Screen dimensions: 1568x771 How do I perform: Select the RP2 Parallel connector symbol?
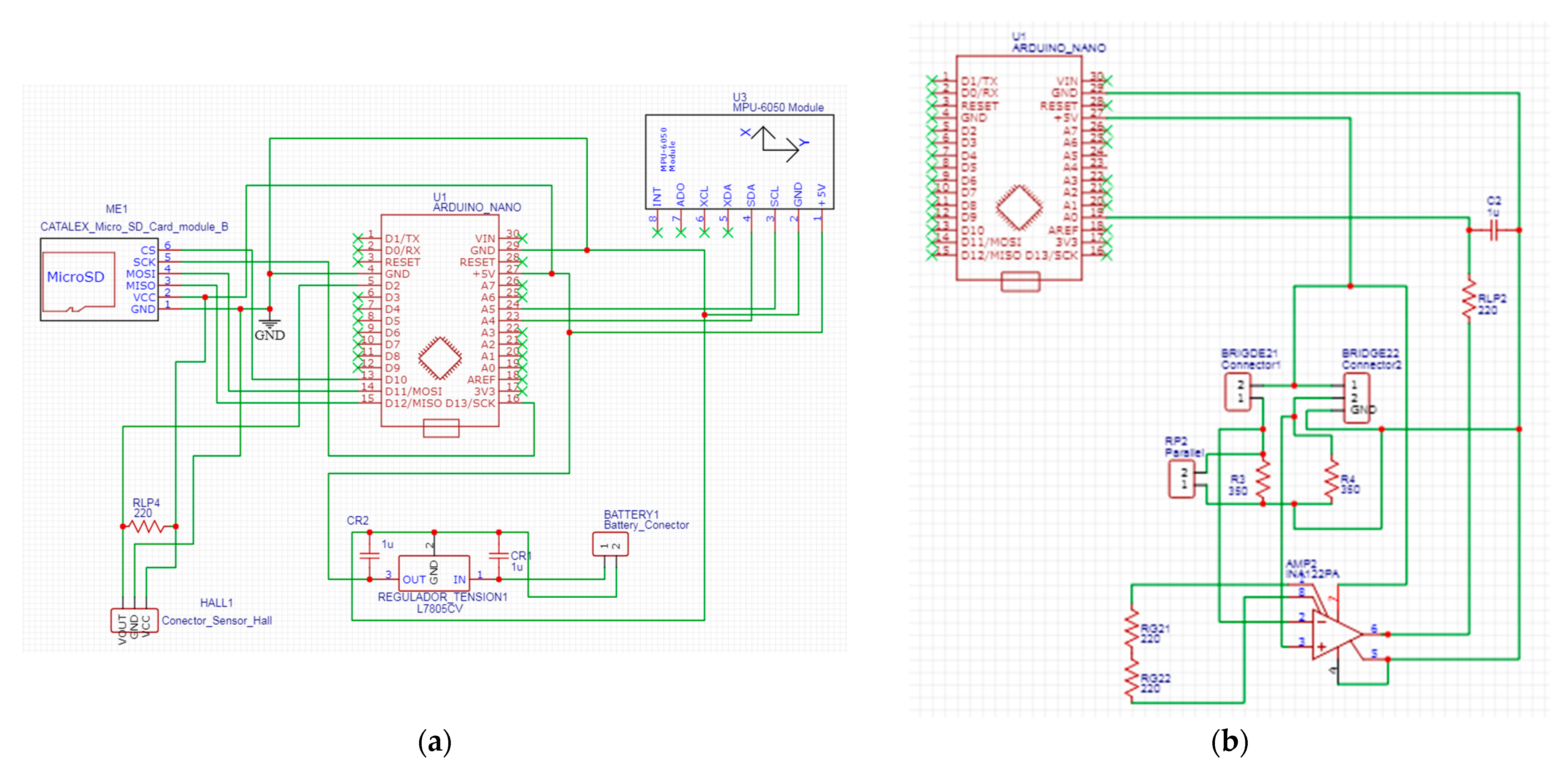click(1182, 479)
